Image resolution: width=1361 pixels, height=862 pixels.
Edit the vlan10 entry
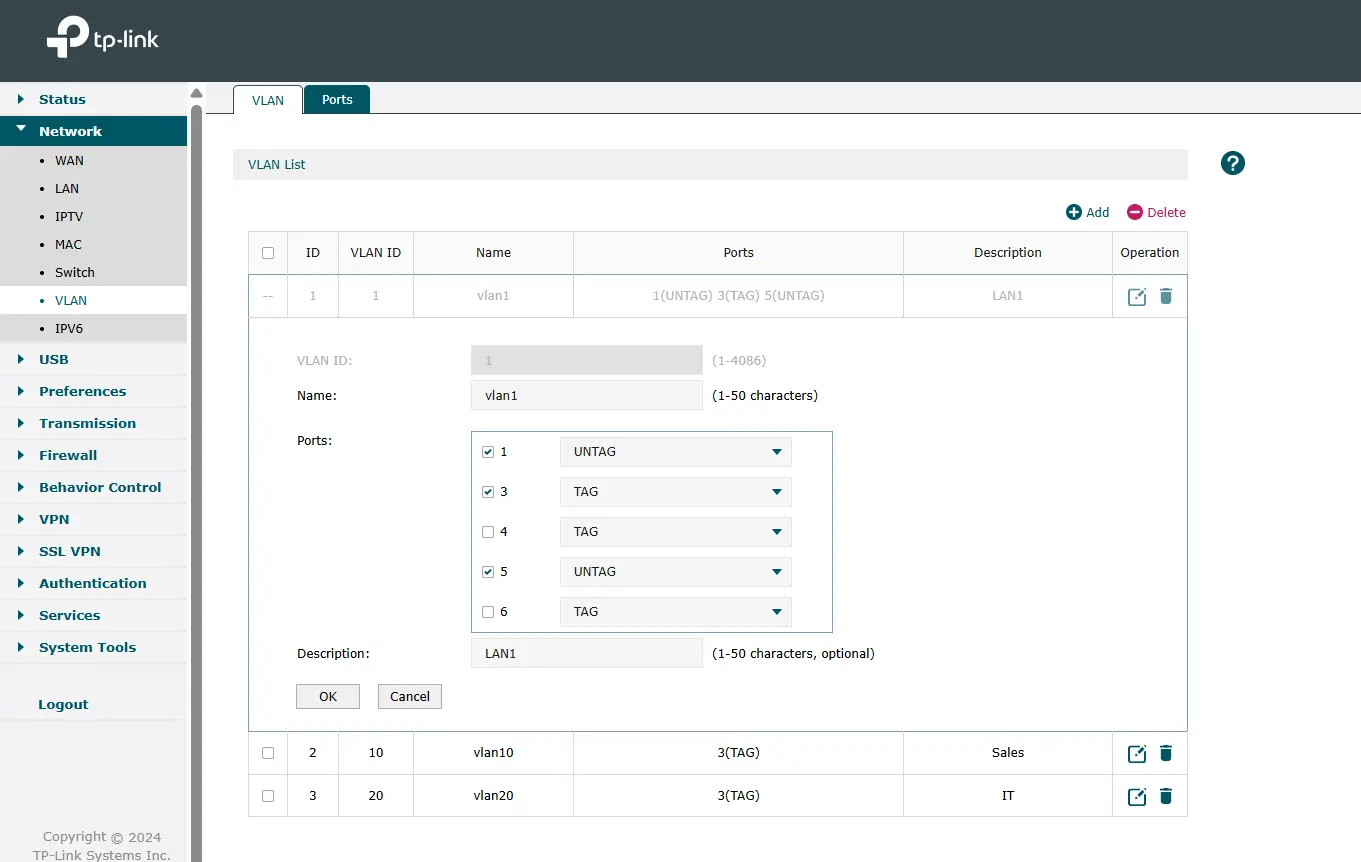[1136, 753]
